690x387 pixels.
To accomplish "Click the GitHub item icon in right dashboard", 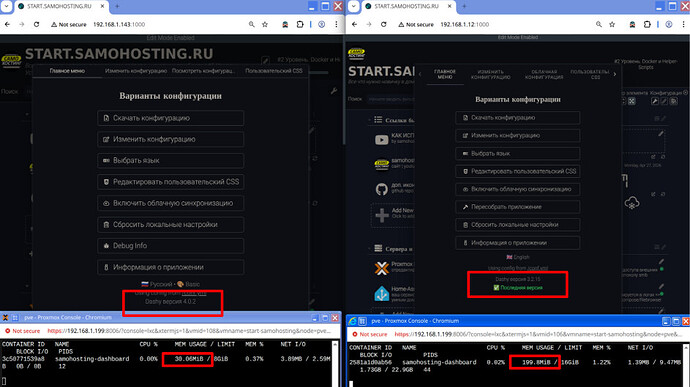I will coord(382,189).
